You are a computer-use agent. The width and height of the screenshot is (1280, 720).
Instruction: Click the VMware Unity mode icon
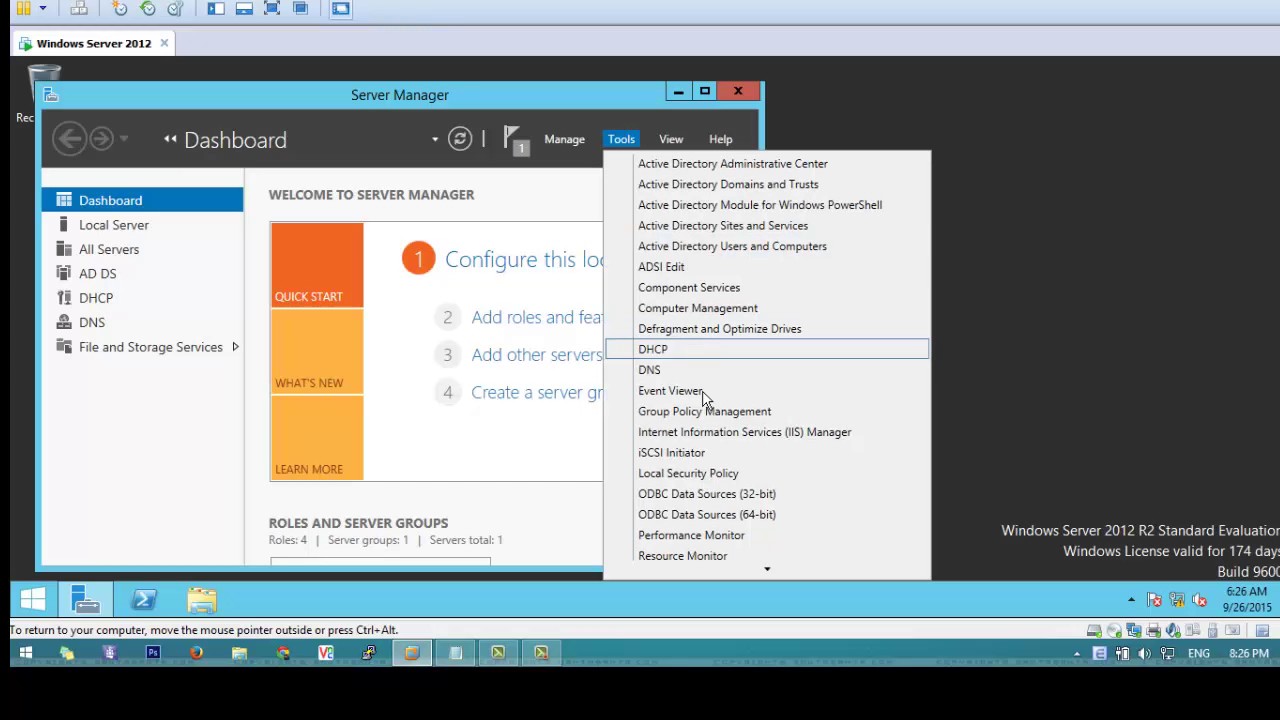pos(300,8)
